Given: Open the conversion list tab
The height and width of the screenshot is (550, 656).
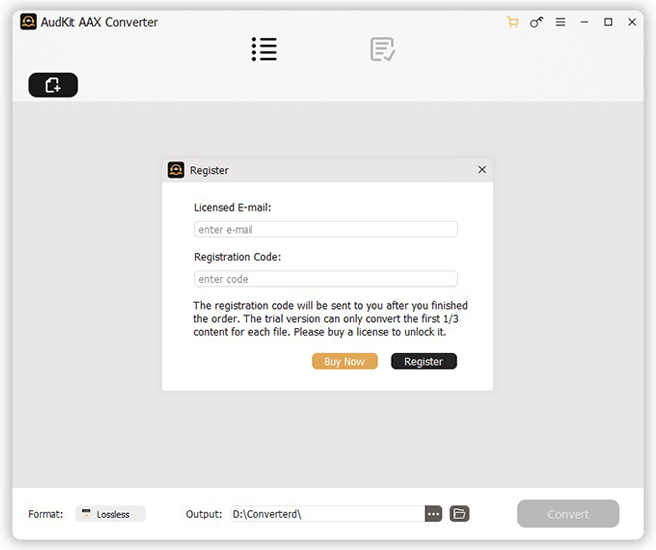Looking at the screenshot, I should (264, 49).
